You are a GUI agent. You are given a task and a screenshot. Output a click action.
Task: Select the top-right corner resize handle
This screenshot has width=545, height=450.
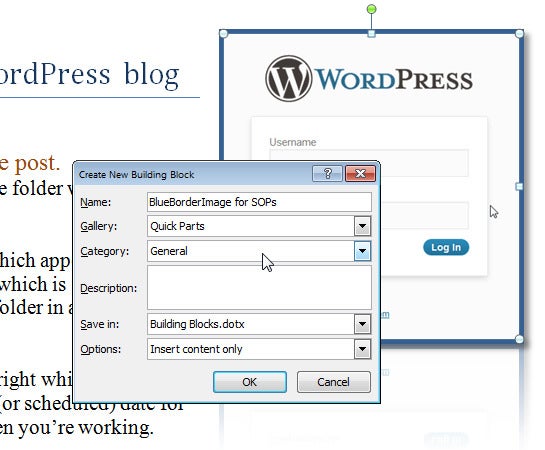point(519,34)
